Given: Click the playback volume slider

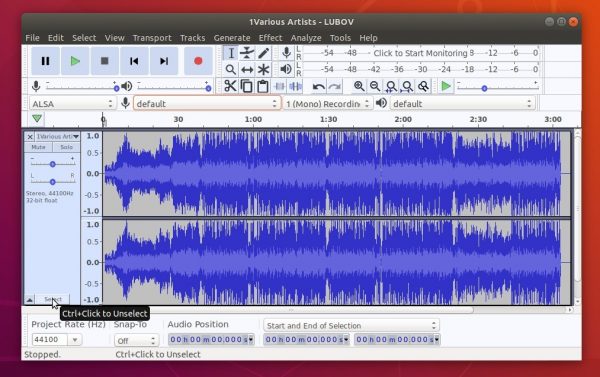Looking at the screenshot, I should [173, 88].
